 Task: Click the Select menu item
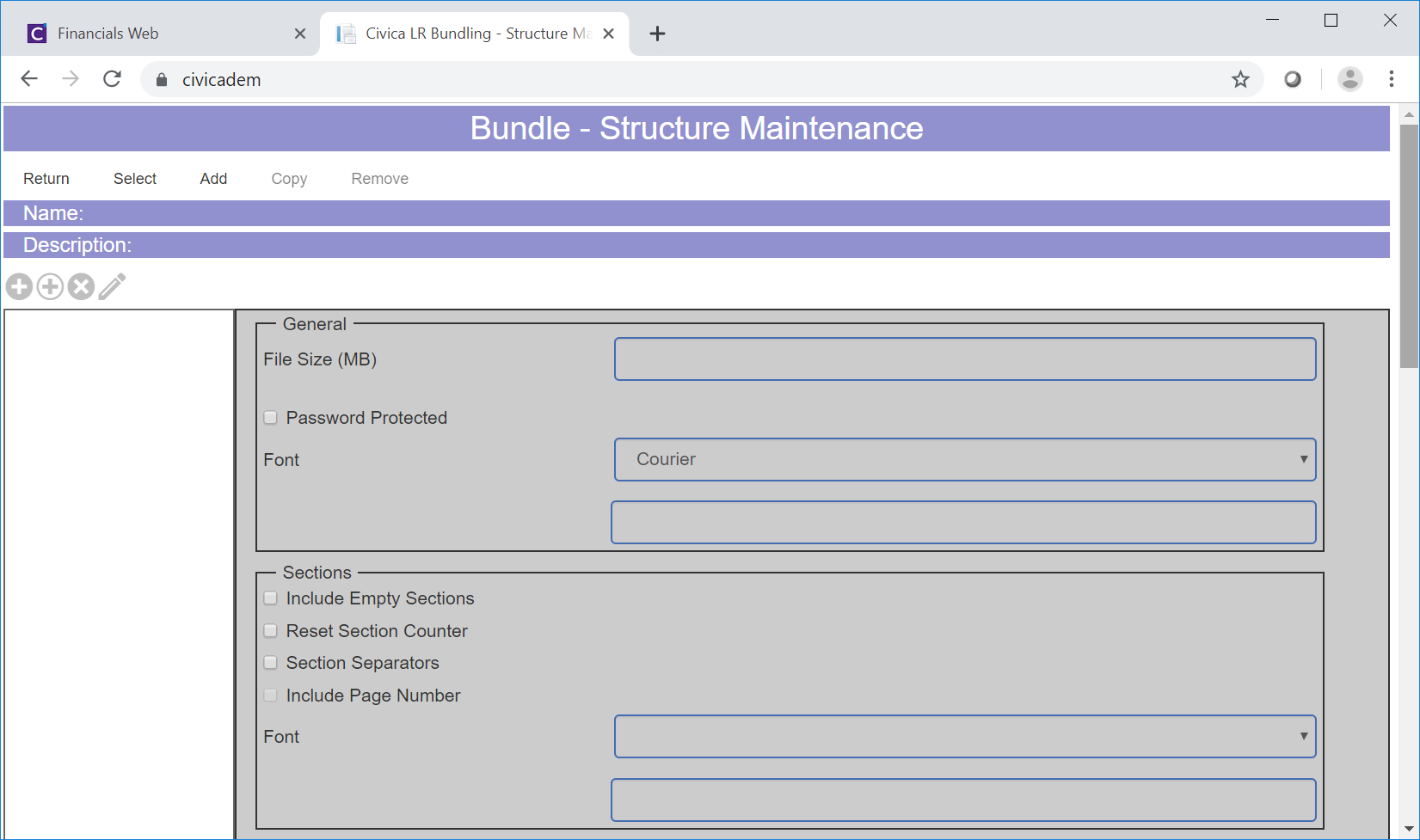(x=135, y=179)
